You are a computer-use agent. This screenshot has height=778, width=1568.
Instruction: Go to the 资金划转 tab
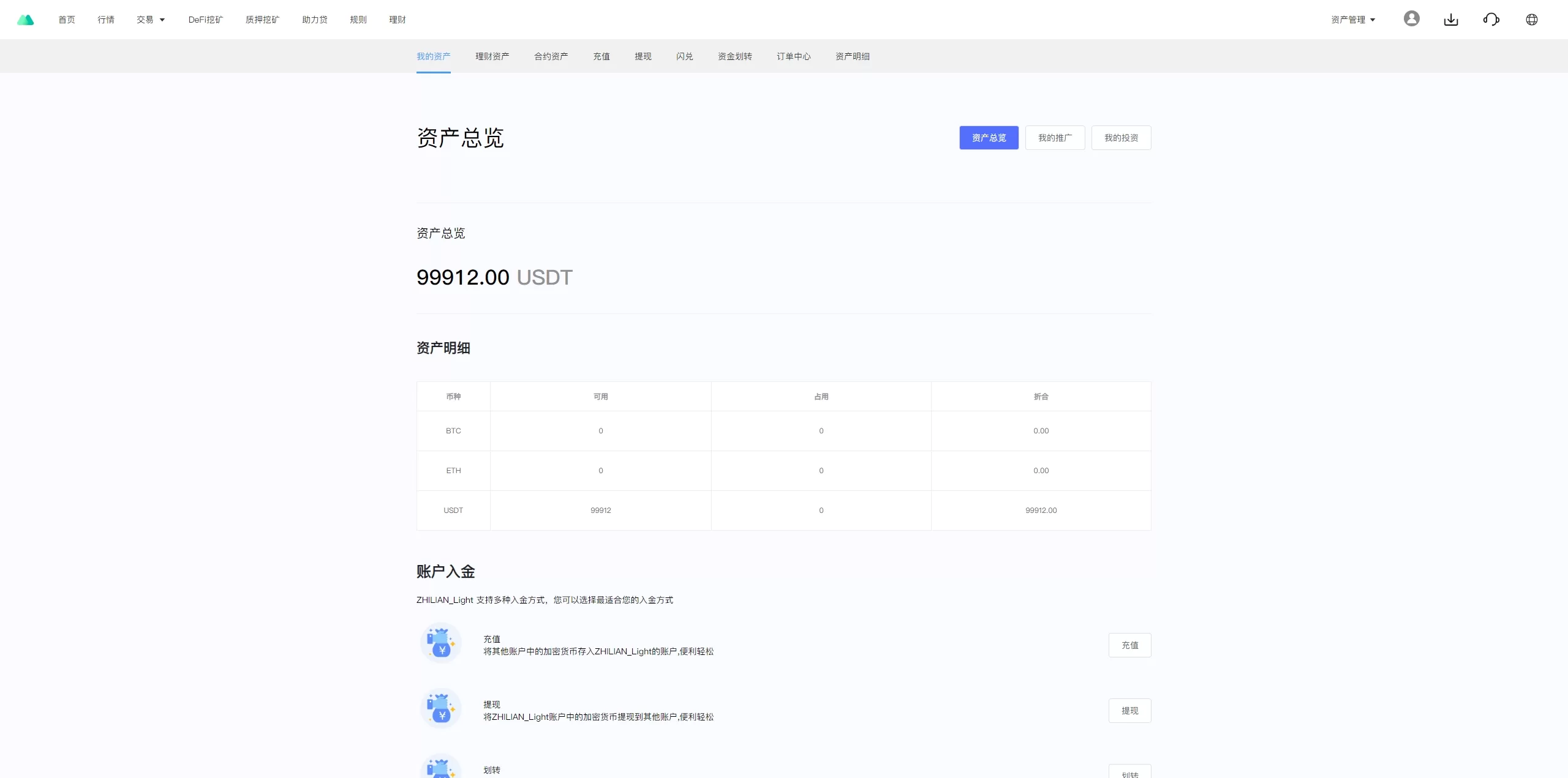tap(734, 56)
